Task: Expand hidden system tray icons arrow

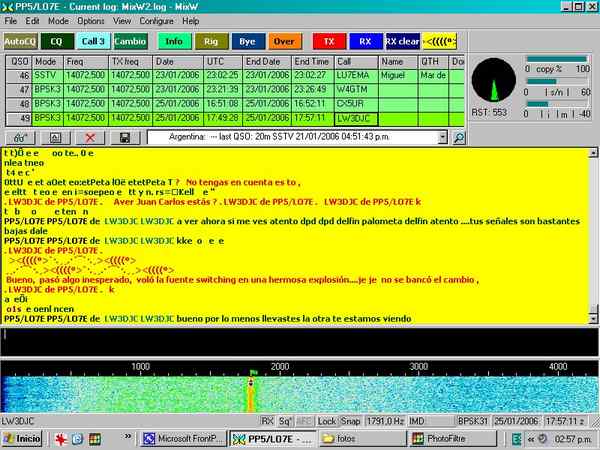Action: [x=531, y=439]
